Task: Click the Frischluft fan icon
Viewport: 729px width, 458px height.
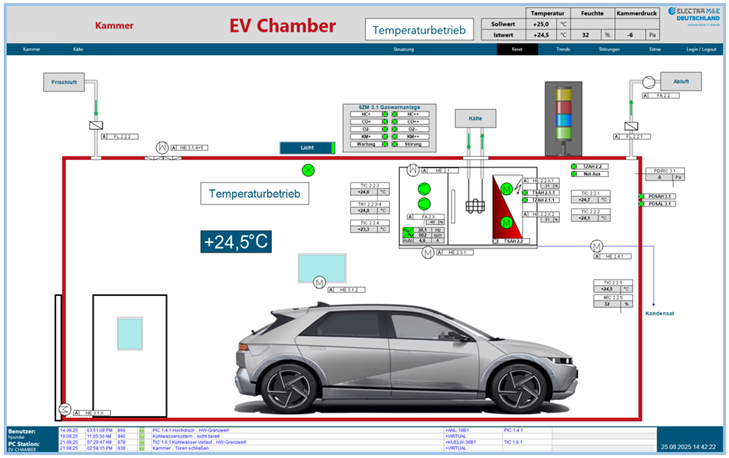Action: click(59, 82)
